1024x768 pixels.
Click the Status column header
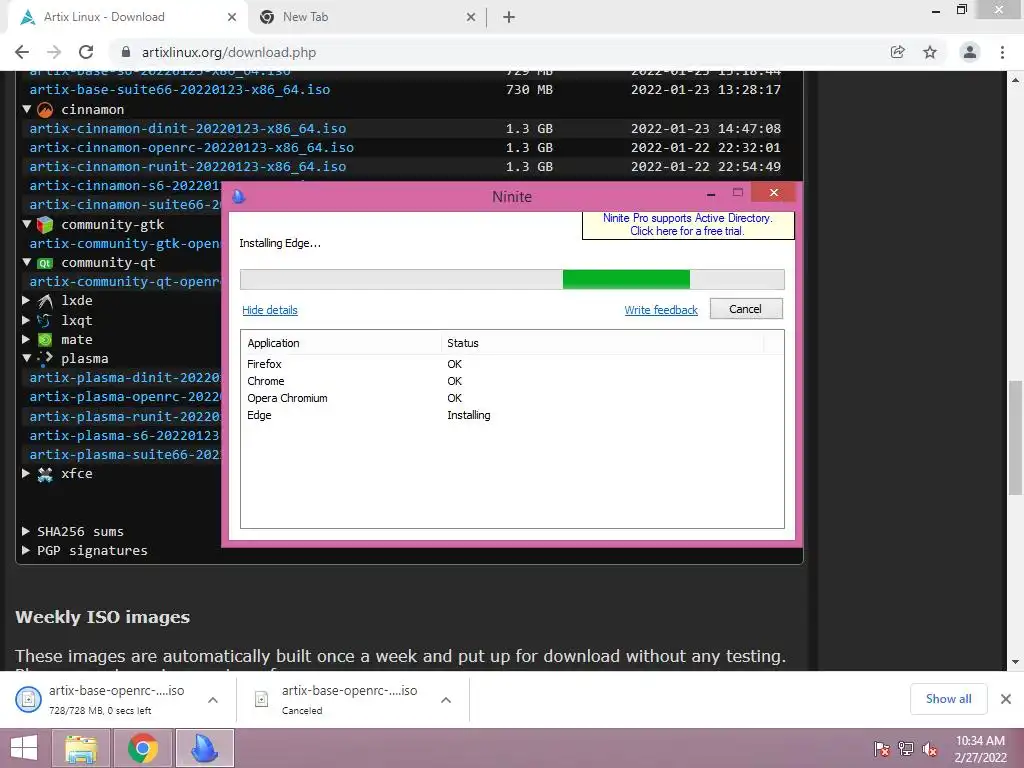pos(602,343)
